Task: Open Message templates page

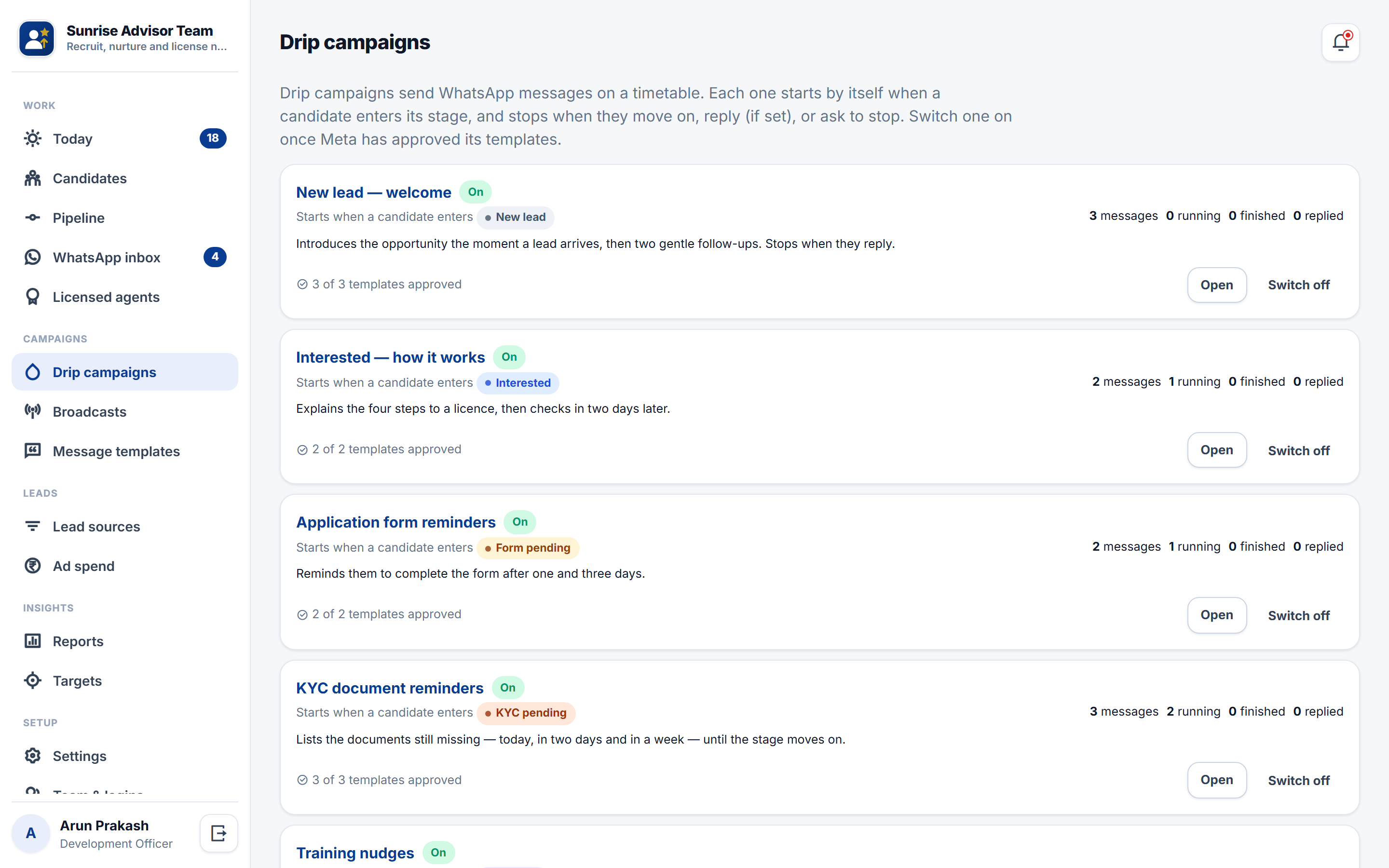Action: click(x=124, y=451)
